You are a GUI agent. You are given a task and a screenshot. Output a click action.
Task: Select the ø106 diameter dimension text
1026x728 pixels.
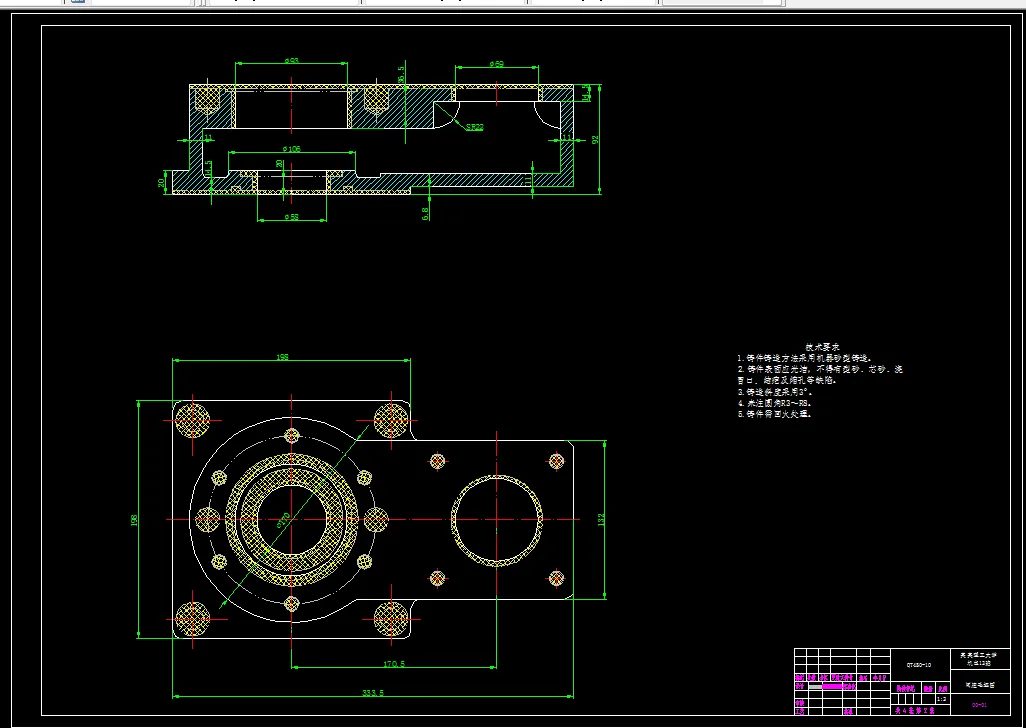(x=291, y=148)
